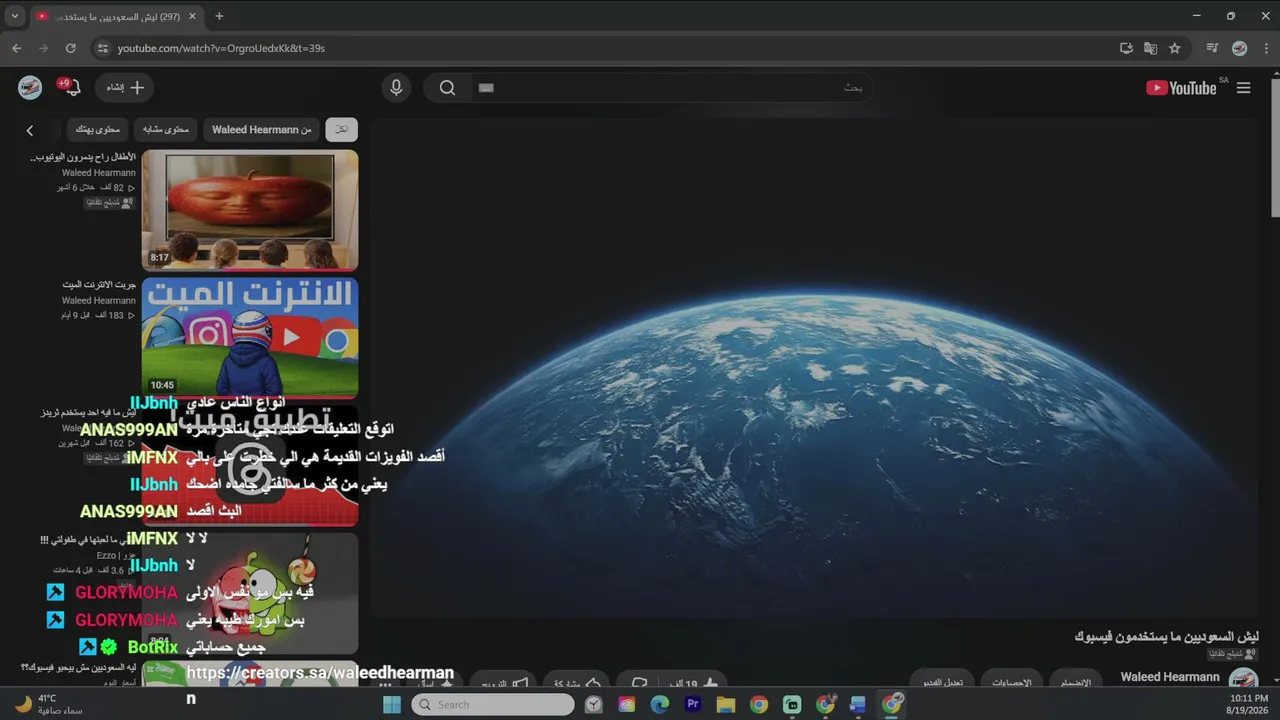The height and width of the screenshot is (720, 1280).
Task: Start voice search with the microphone
Action: click(x=396, y=88)
